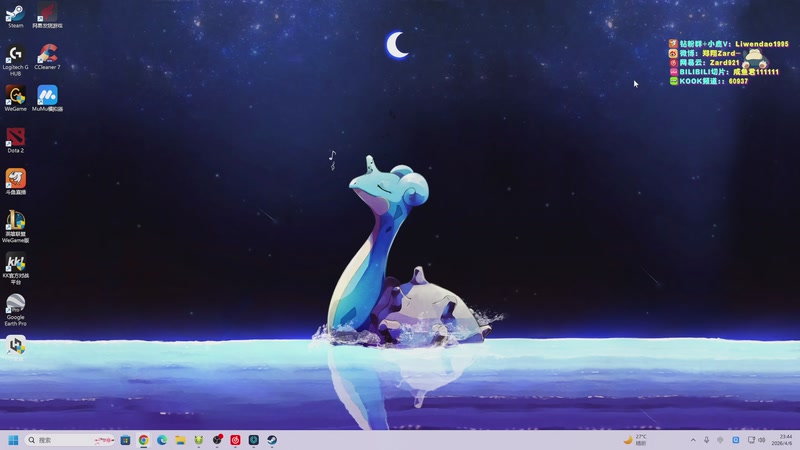Open the Windows Start menu
This screenshot has height=450, width=800.
click(13, 440)
